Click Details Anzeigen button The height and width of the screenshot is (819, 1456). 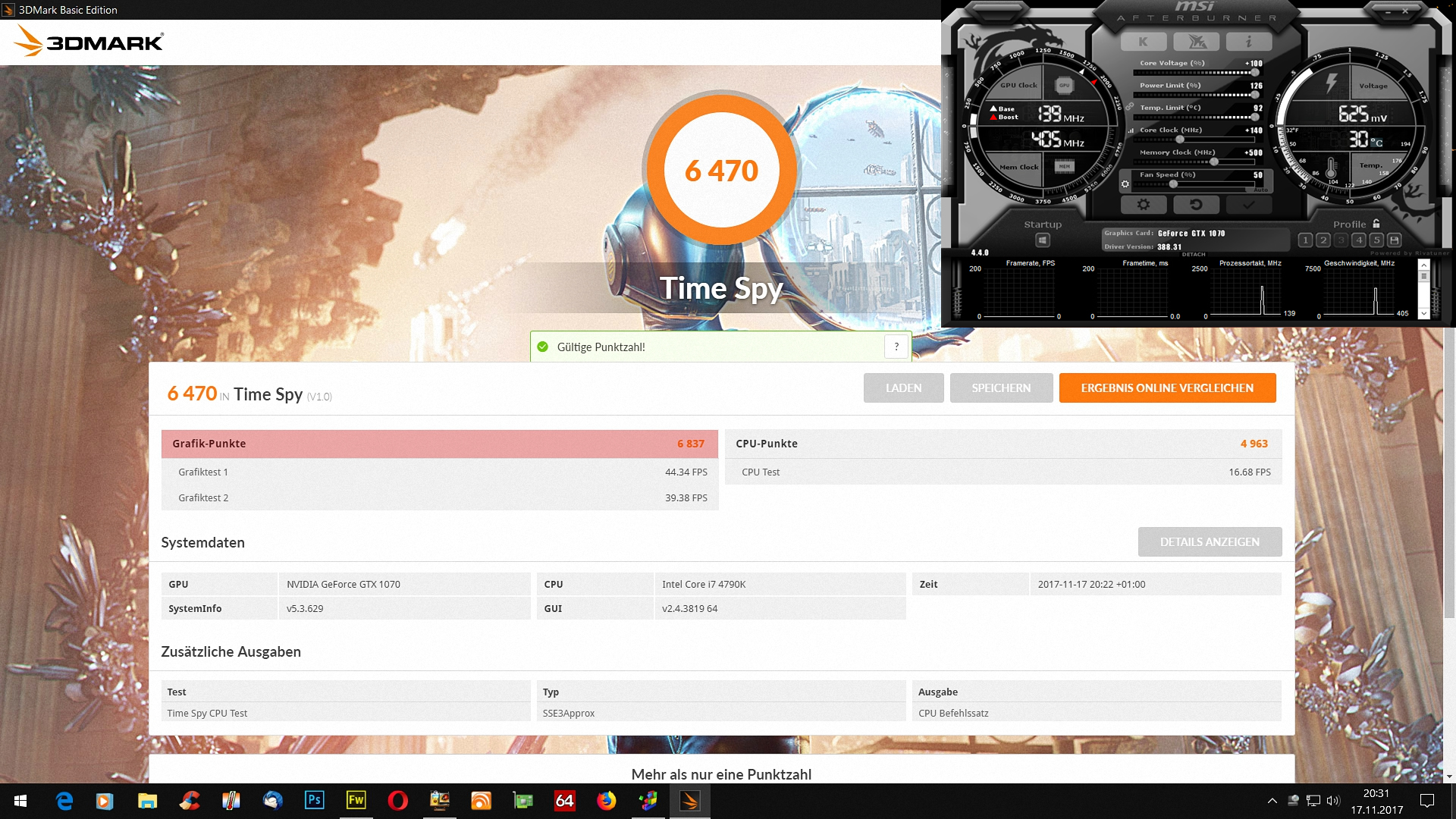point(1210,541)
